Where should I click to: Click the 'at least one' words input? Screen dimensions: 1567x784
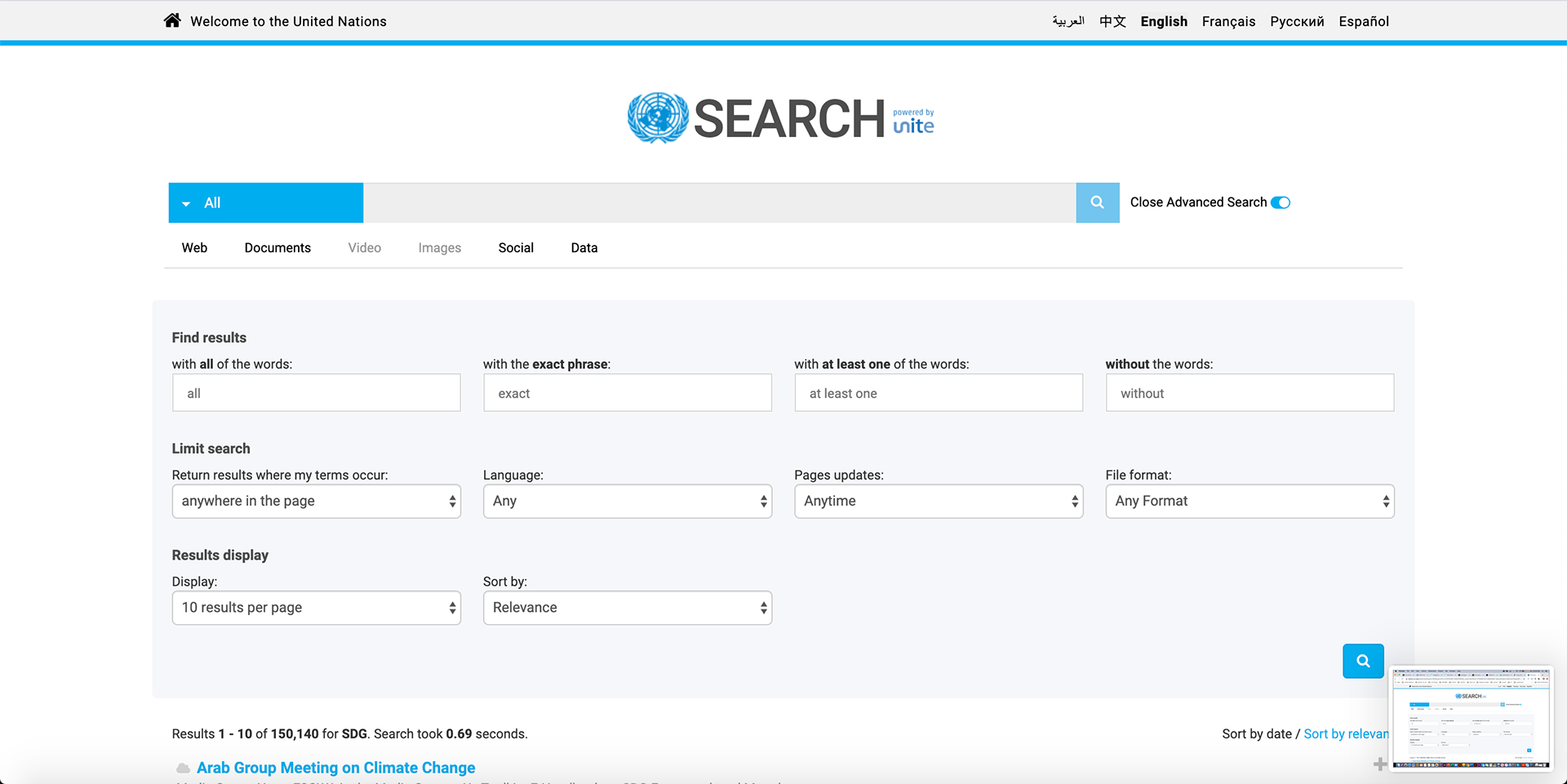939,393
